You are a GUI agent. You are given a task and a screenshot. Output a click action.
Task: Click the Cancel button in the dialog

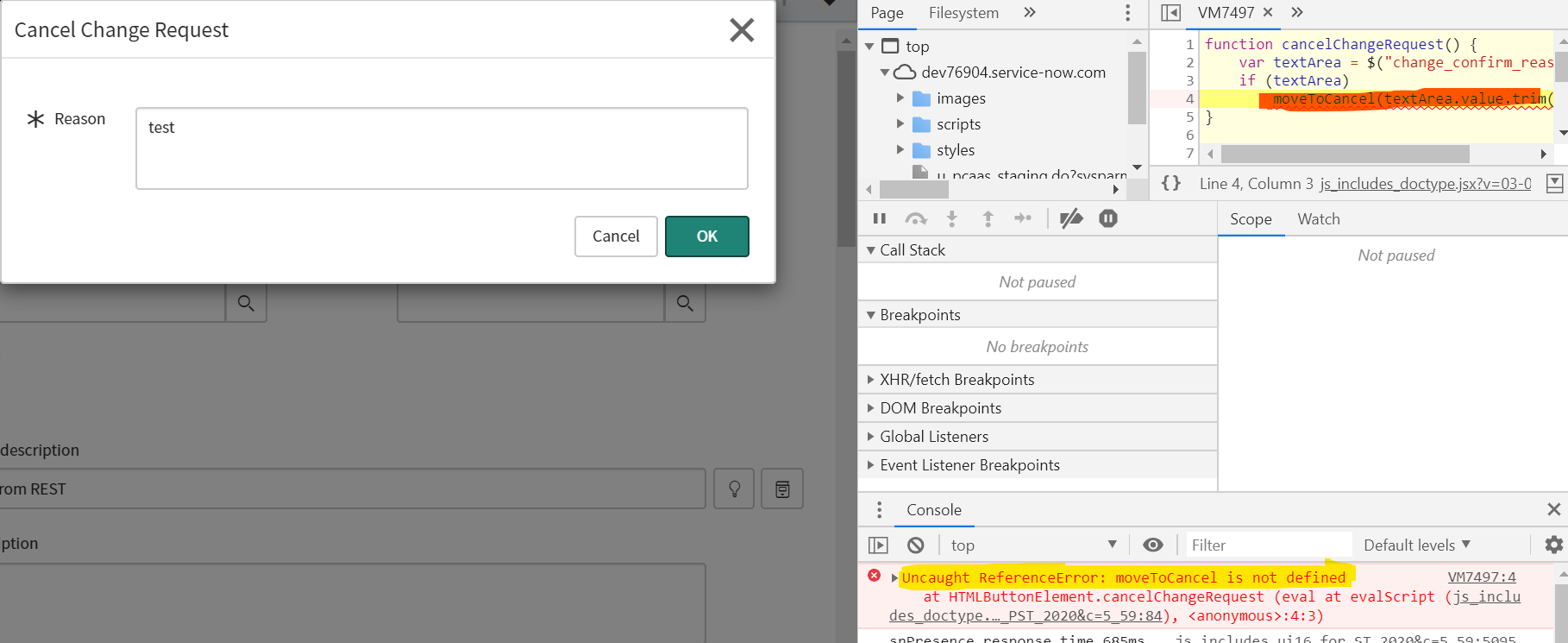coord(616,236)
